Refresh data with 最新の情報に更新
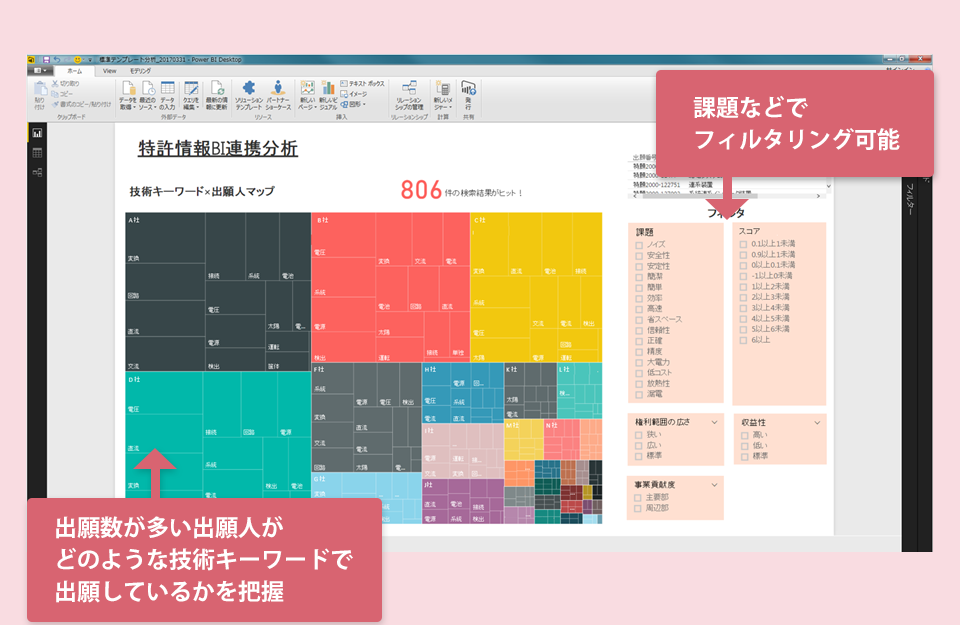 pos(217,95)
